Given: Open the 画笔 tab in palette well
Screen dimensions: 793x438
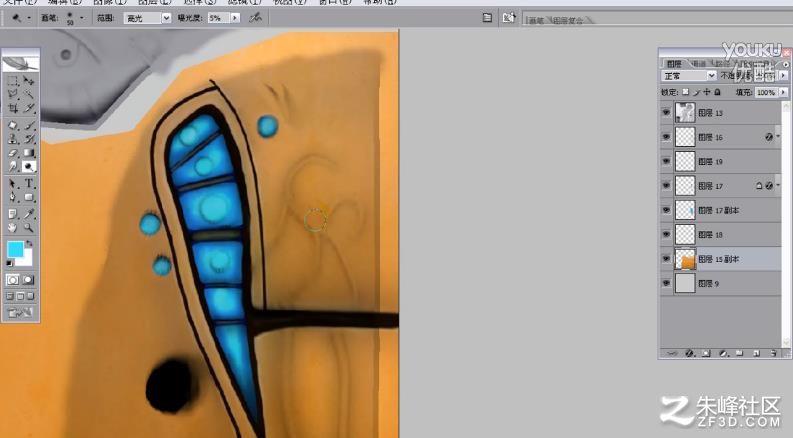Looking at the screenshot, I should pos(536,20).
